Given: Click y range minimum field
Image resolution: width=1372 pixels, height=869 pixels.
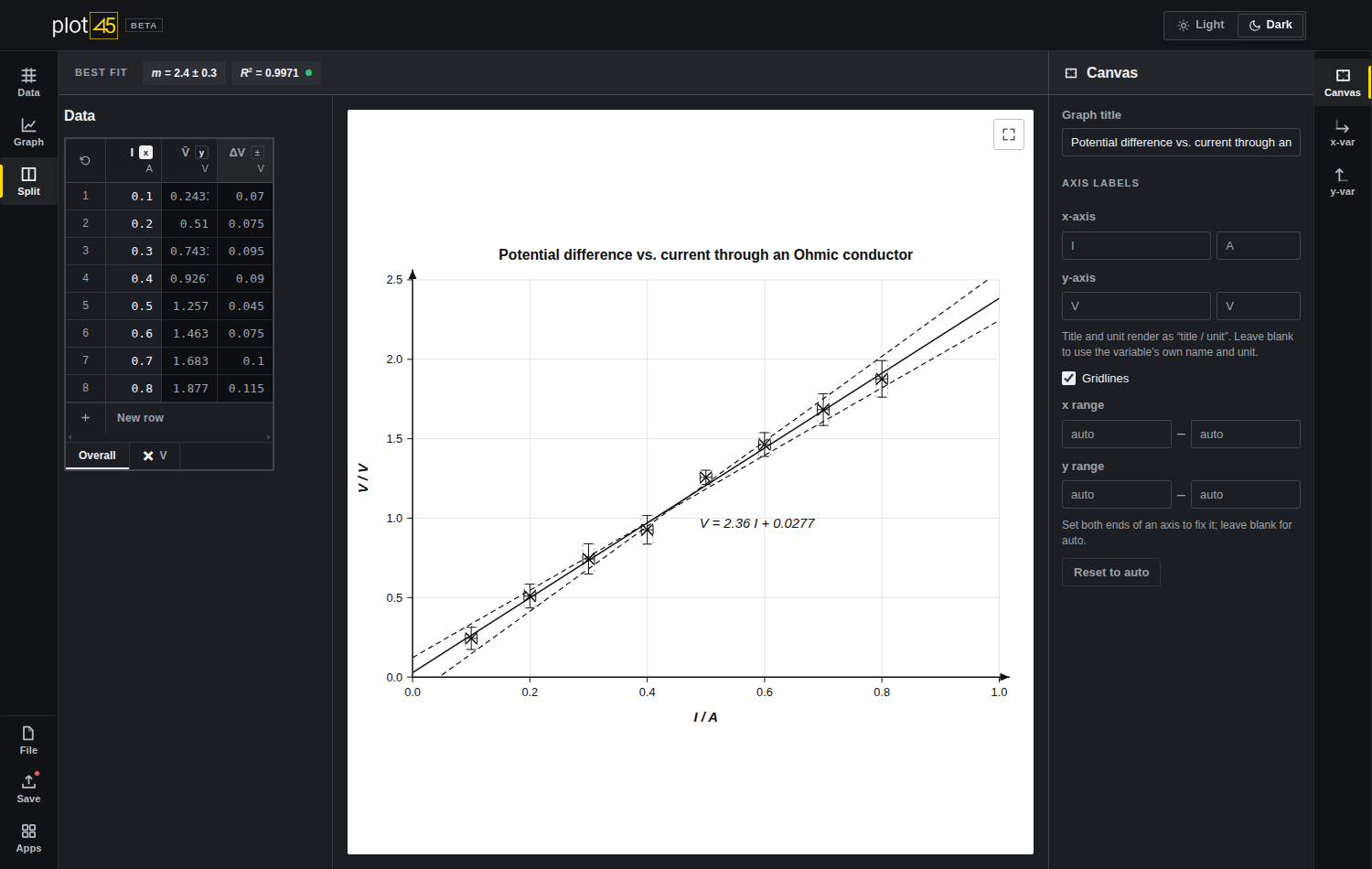Looking at the screenshot, I should click(x=1116, y=495).
